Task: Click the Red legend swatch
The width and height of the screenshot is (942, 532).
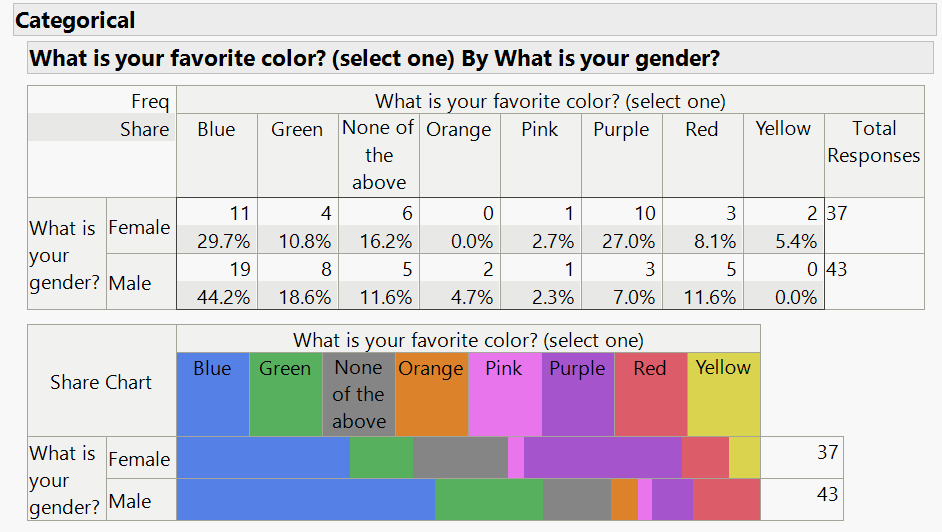Action: 650,394
